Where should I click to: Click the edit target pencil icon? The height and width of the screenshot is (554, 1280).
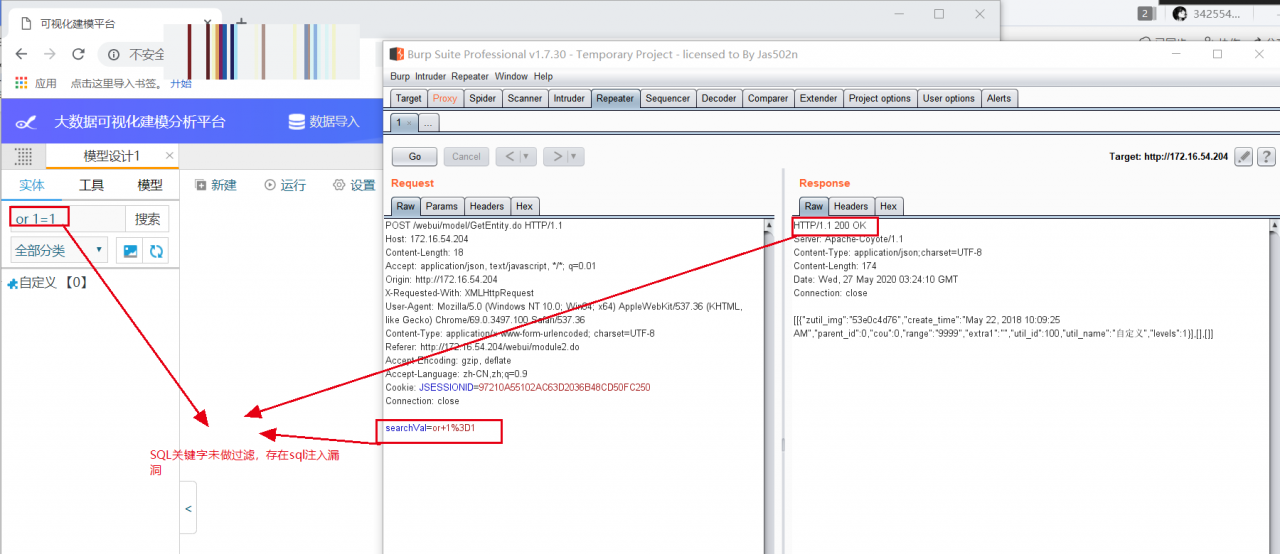click(x=1243, y=156)
